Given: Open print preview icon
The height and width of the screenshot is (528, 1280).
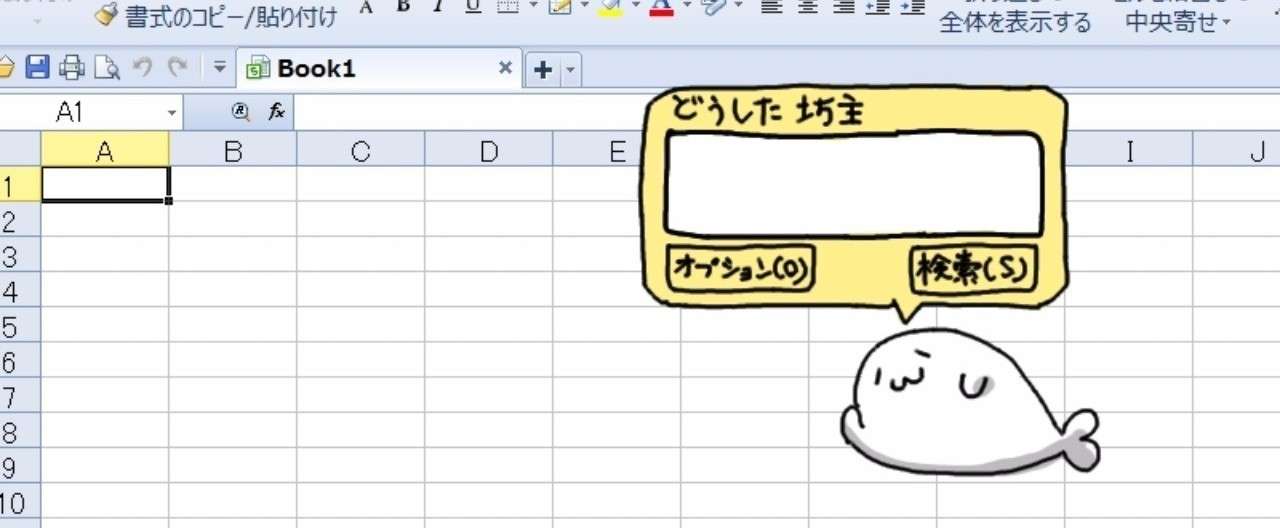Looking at the screenshot, I should 106,68.
